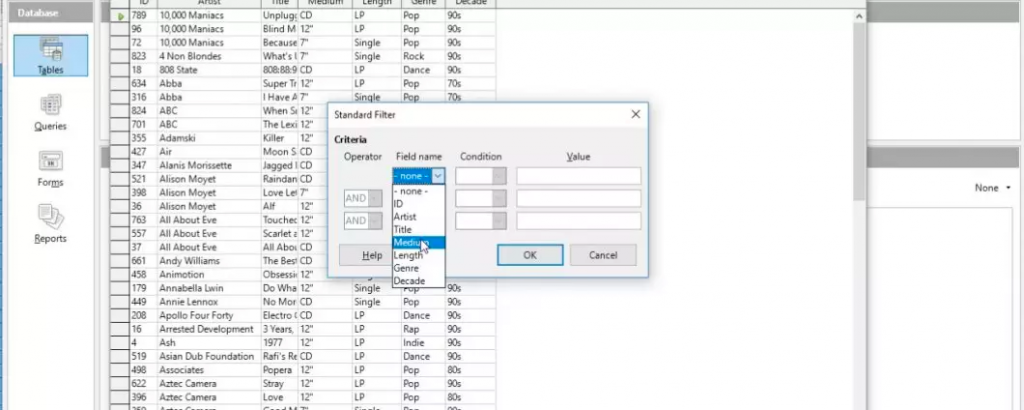Click the 'Popera' title cell
This screenshot has width=1024, height=410.
point(280,370)
